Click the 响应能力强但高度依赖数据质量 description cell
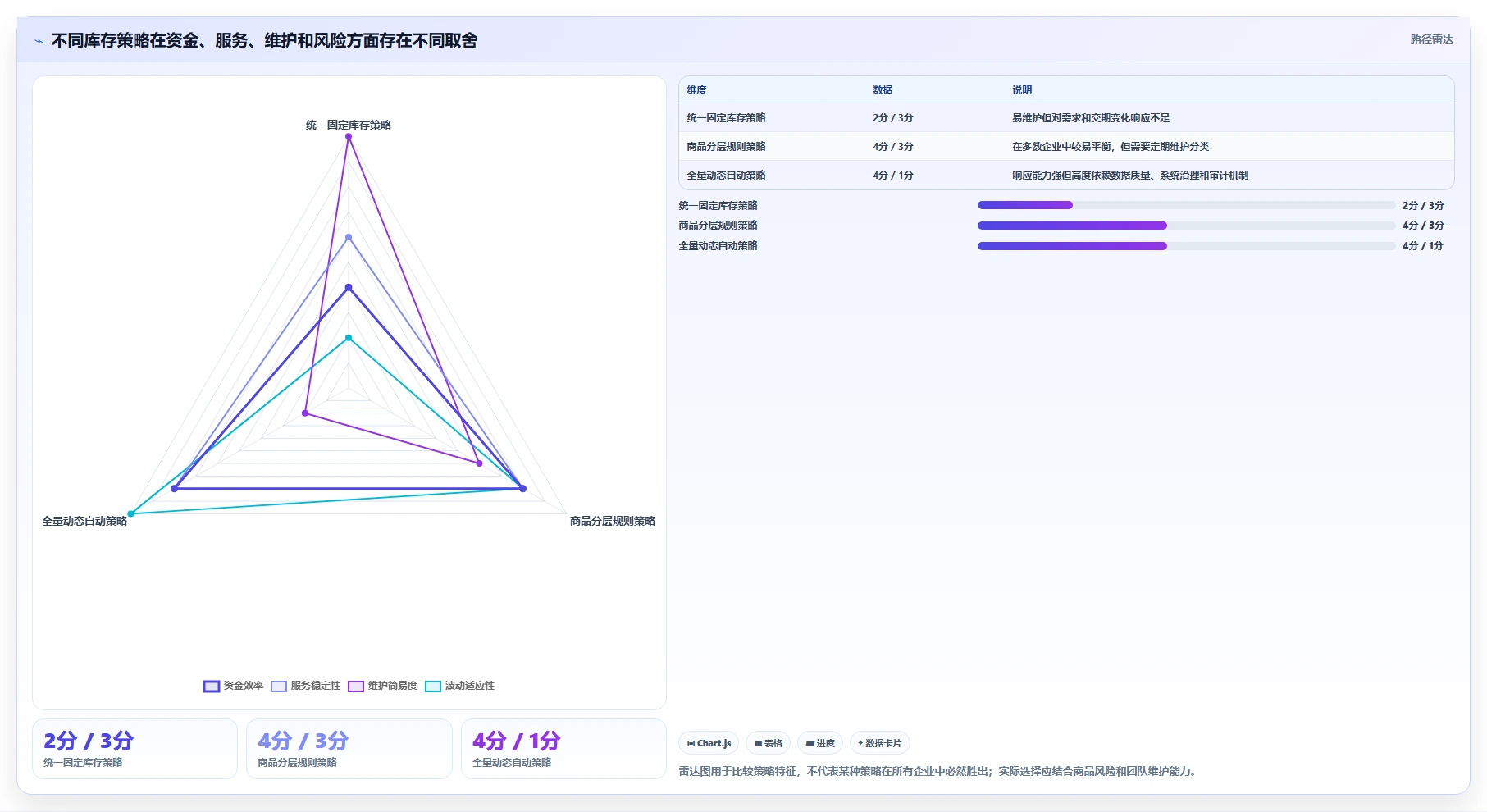Viewport: 1487px width, 812px height. pyautogui.click(x=1130, y=176)
